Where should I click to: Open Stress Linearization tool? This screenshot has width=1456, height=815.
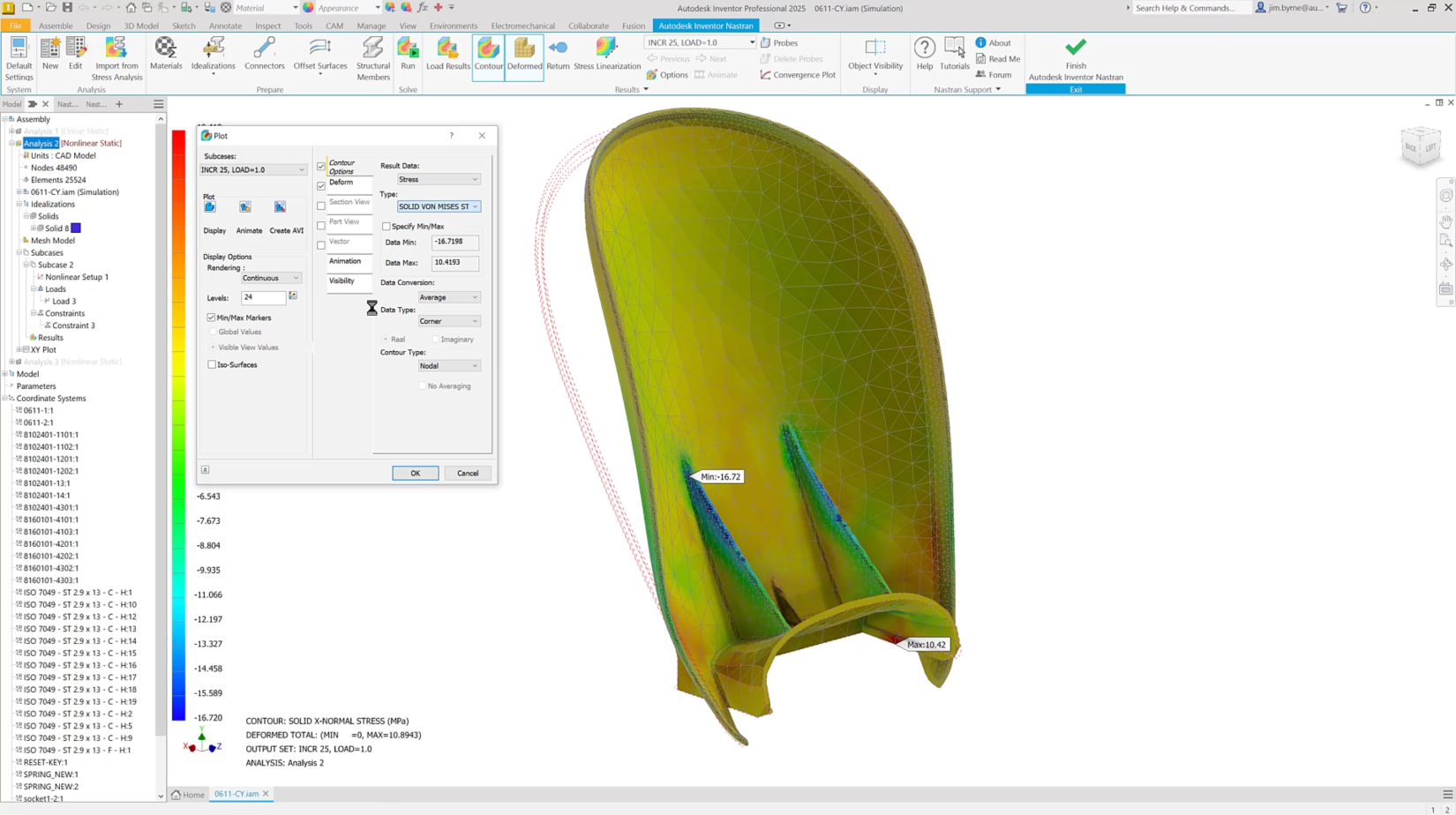pos(607,55)
